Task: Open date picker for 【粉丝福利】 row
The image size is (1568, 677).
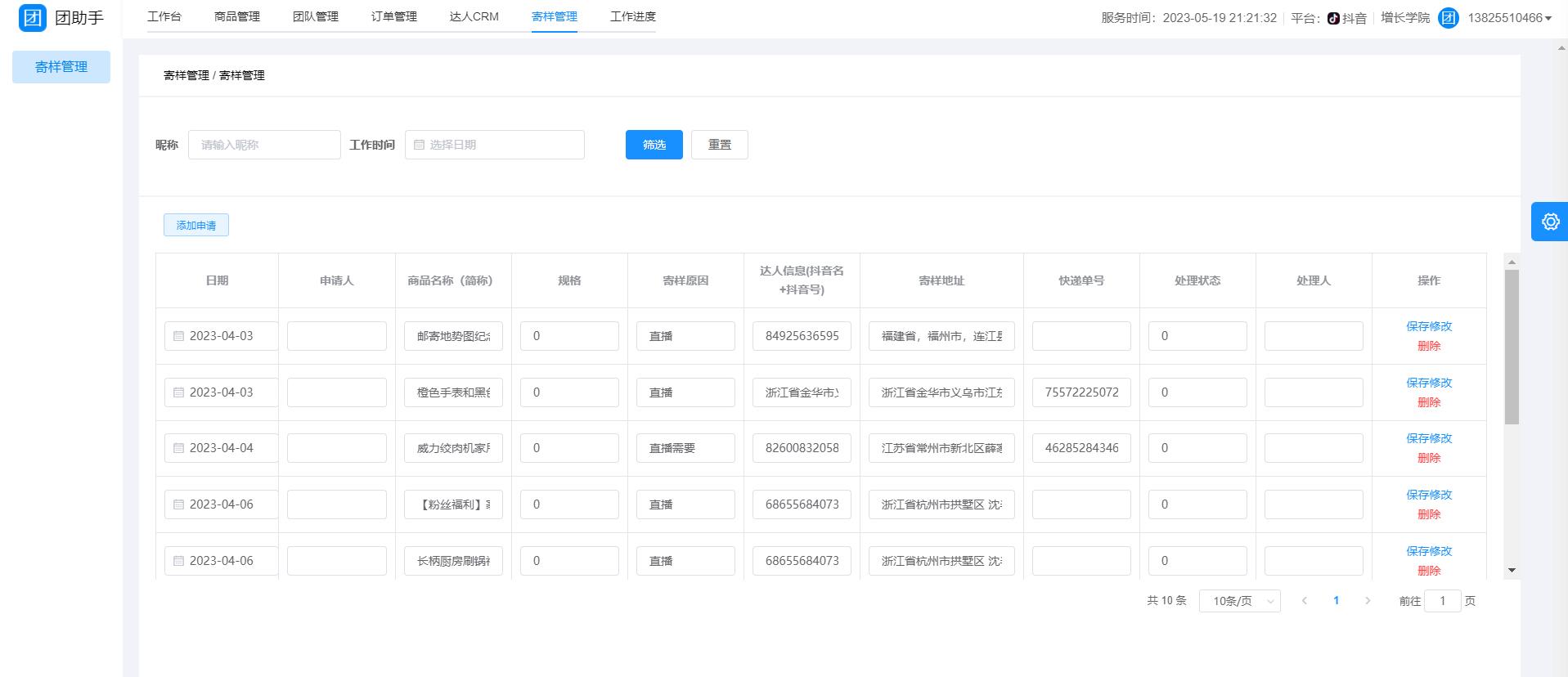Action: click(x=221, y=504)
